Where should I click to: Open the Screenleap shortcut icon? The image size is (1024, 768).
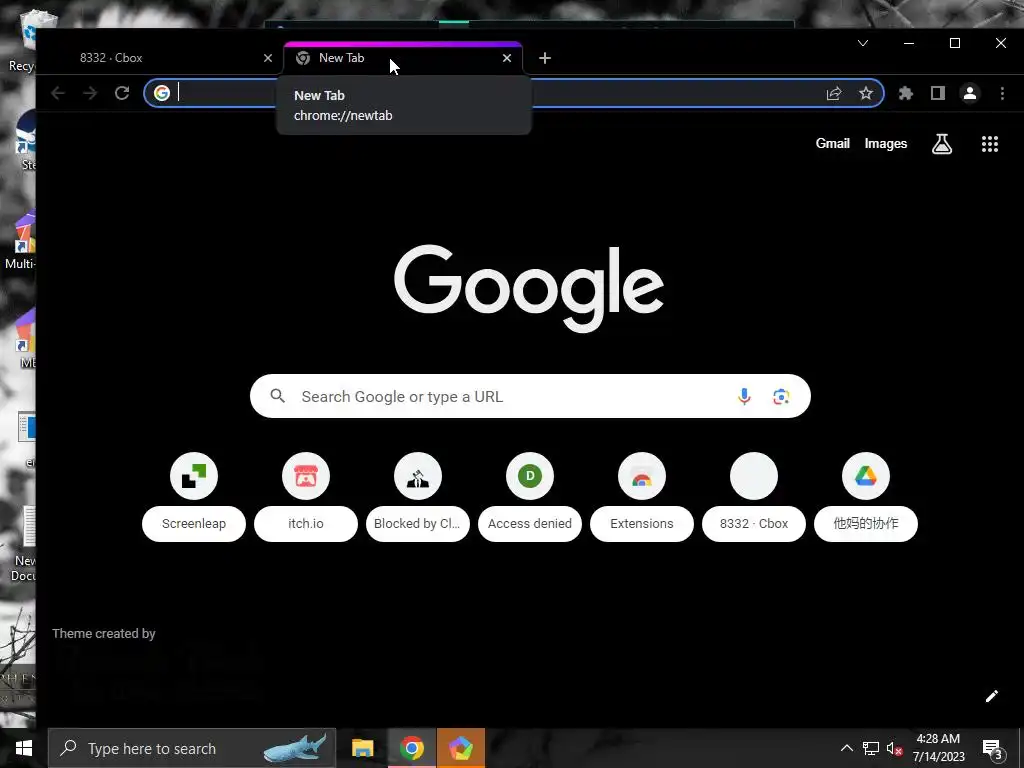click(x=194, y=476)
